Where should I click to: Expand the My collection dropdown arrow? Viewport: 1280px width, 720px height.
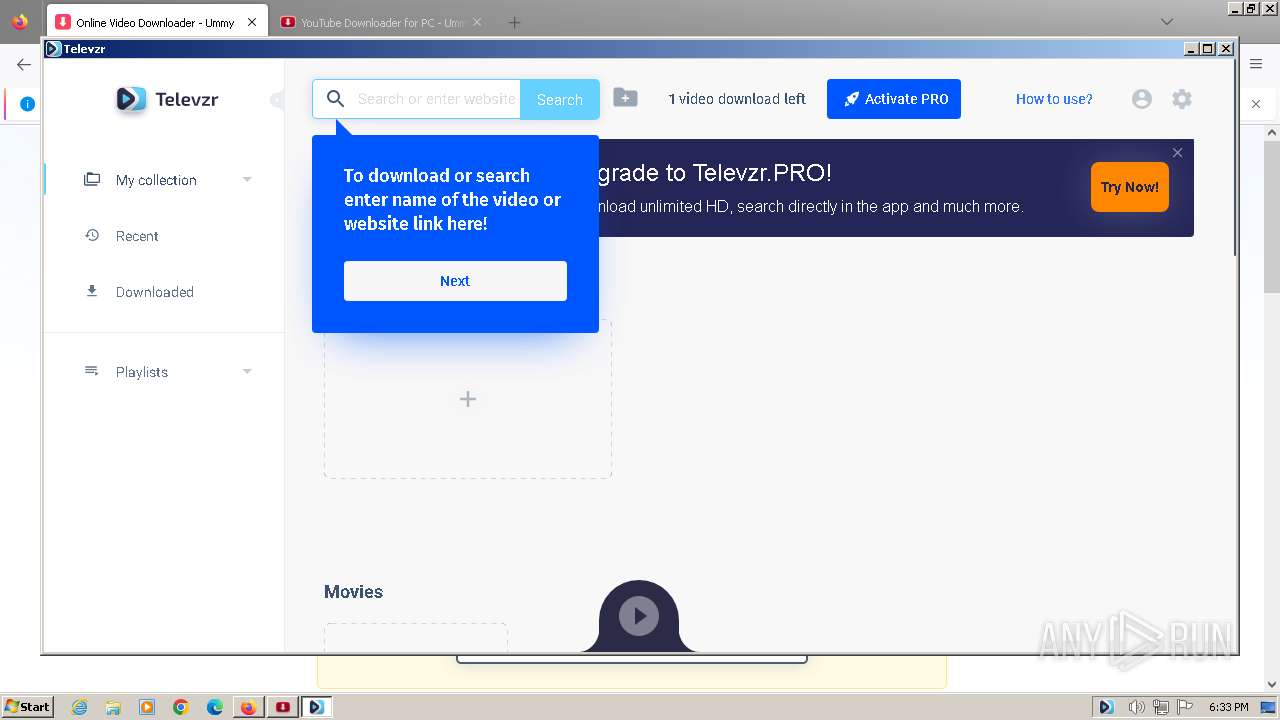click(247, 180)
